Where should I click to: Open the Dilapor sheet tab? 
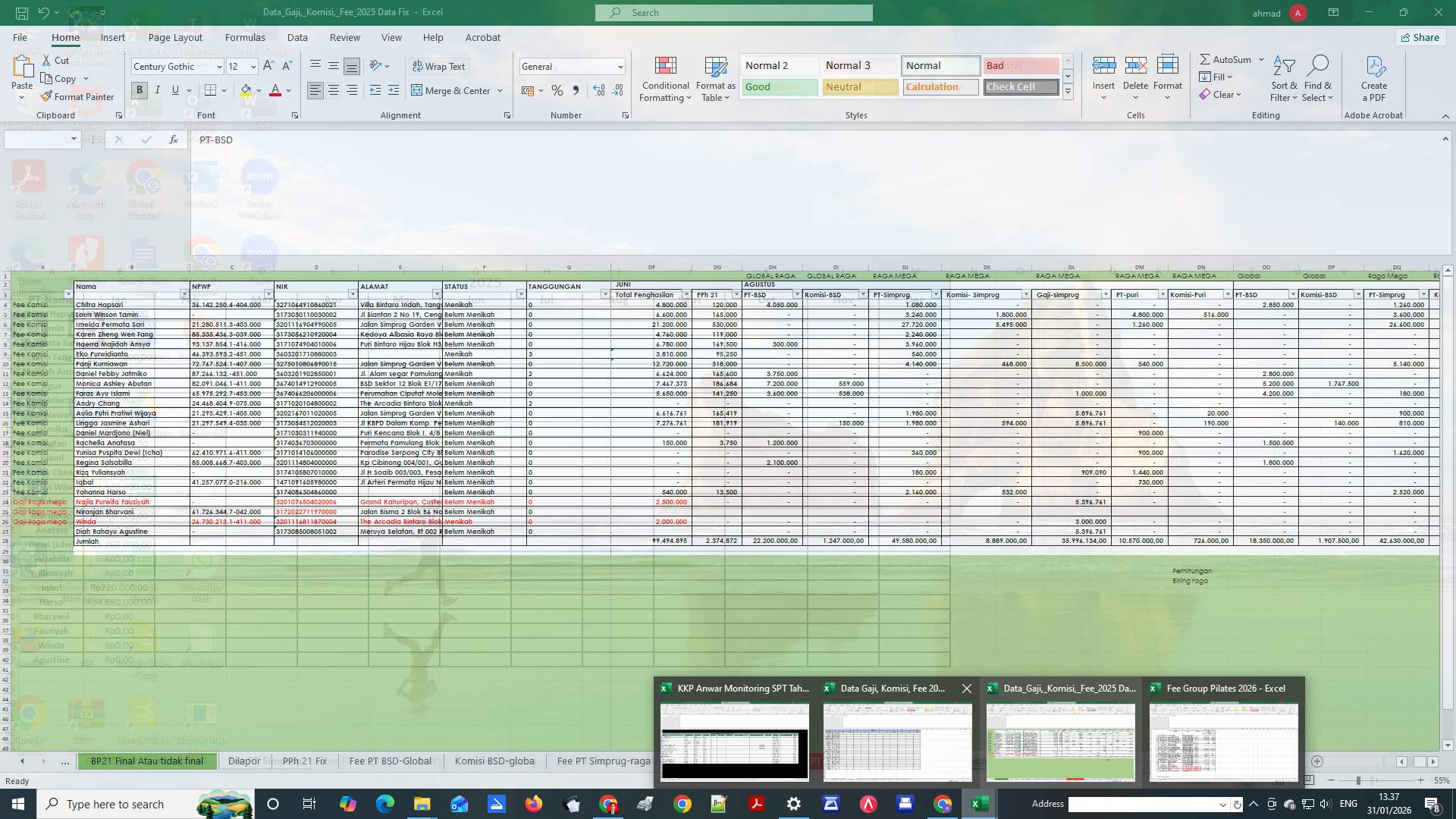(244, 761)
